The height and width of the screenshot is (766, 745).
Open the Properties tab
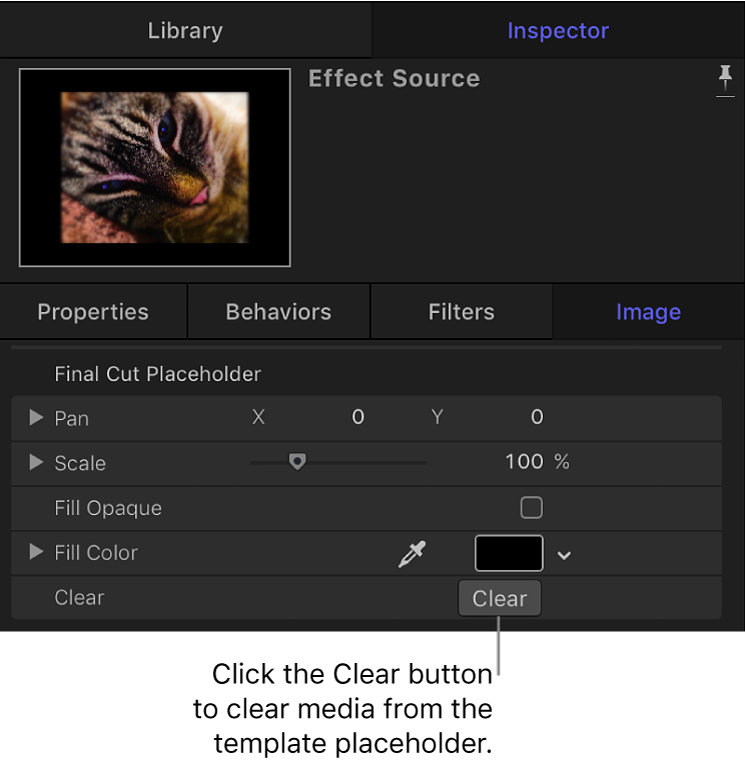click(x=93, y=312)
